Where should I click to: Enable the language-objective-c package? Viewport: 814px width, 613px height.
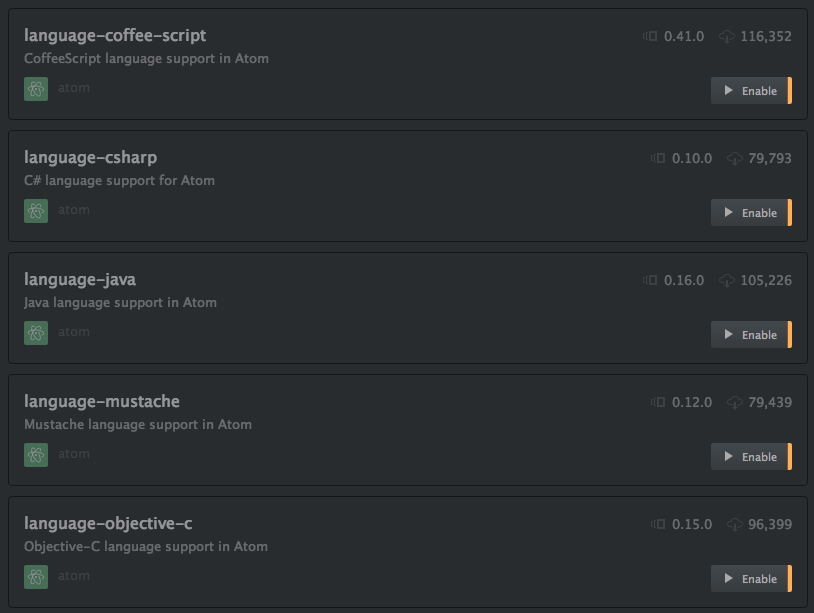751,579
